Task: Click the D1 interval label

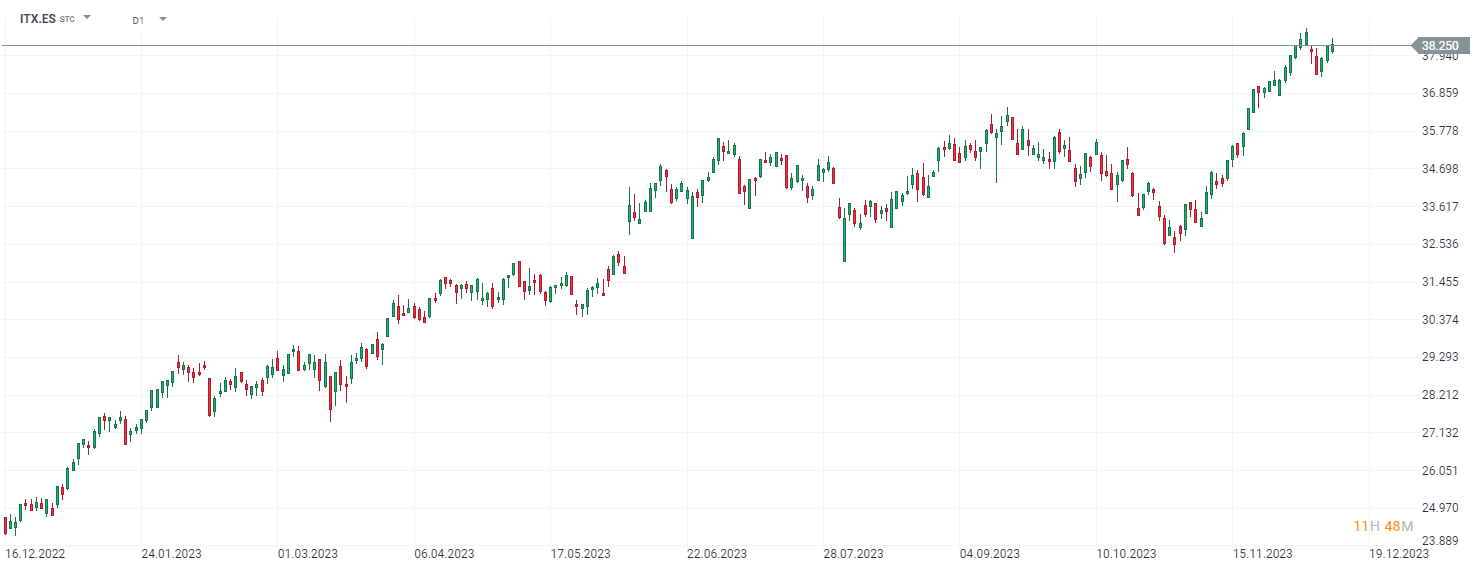Action: click(x=138, y=19)
